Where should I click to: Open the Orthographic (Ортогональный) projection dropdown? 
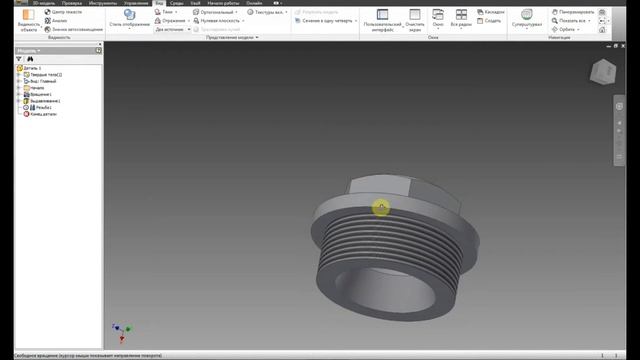215,12
